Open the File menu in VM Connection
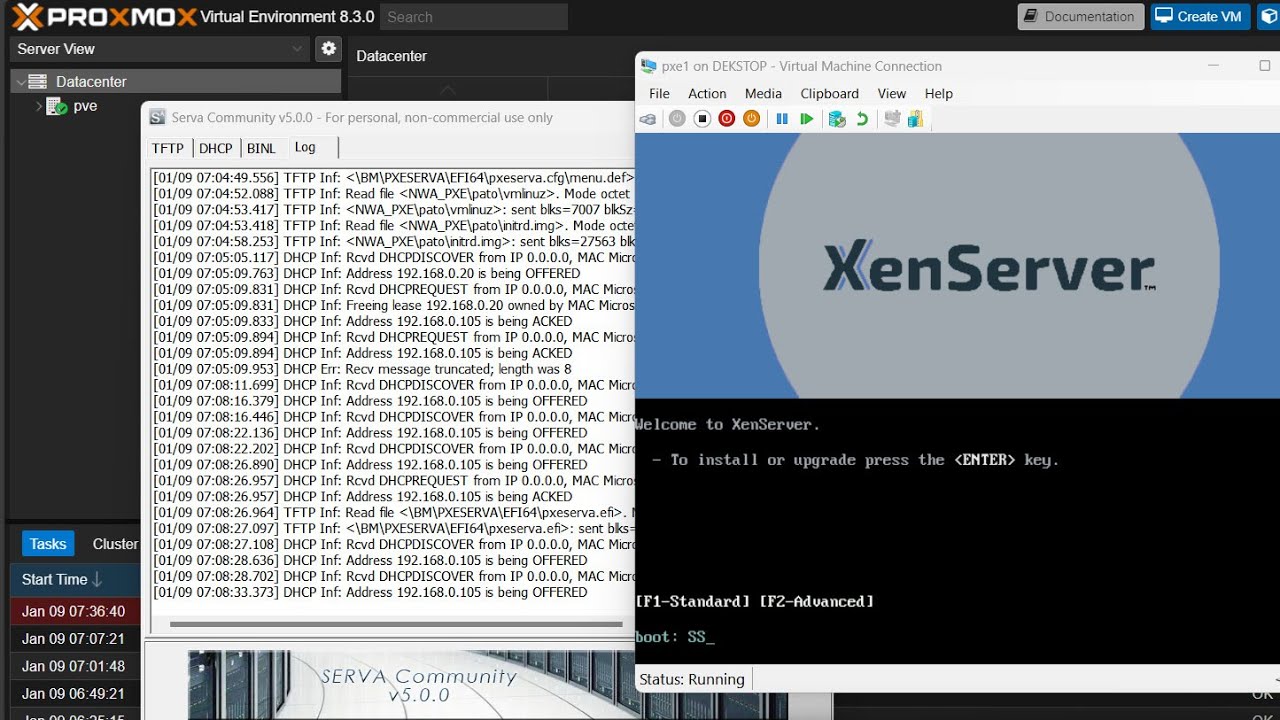The image size is (1280, 720). click(659, 93)
